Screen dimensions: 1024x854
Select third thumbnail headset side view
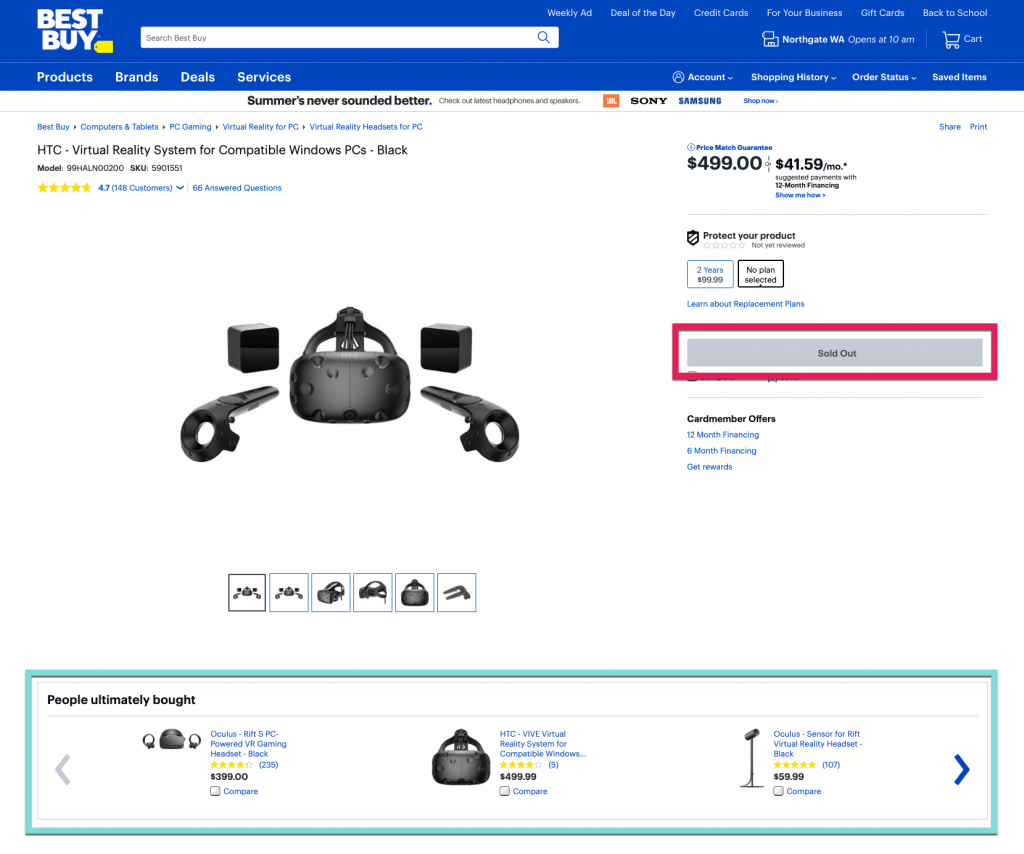pos(330,593)
